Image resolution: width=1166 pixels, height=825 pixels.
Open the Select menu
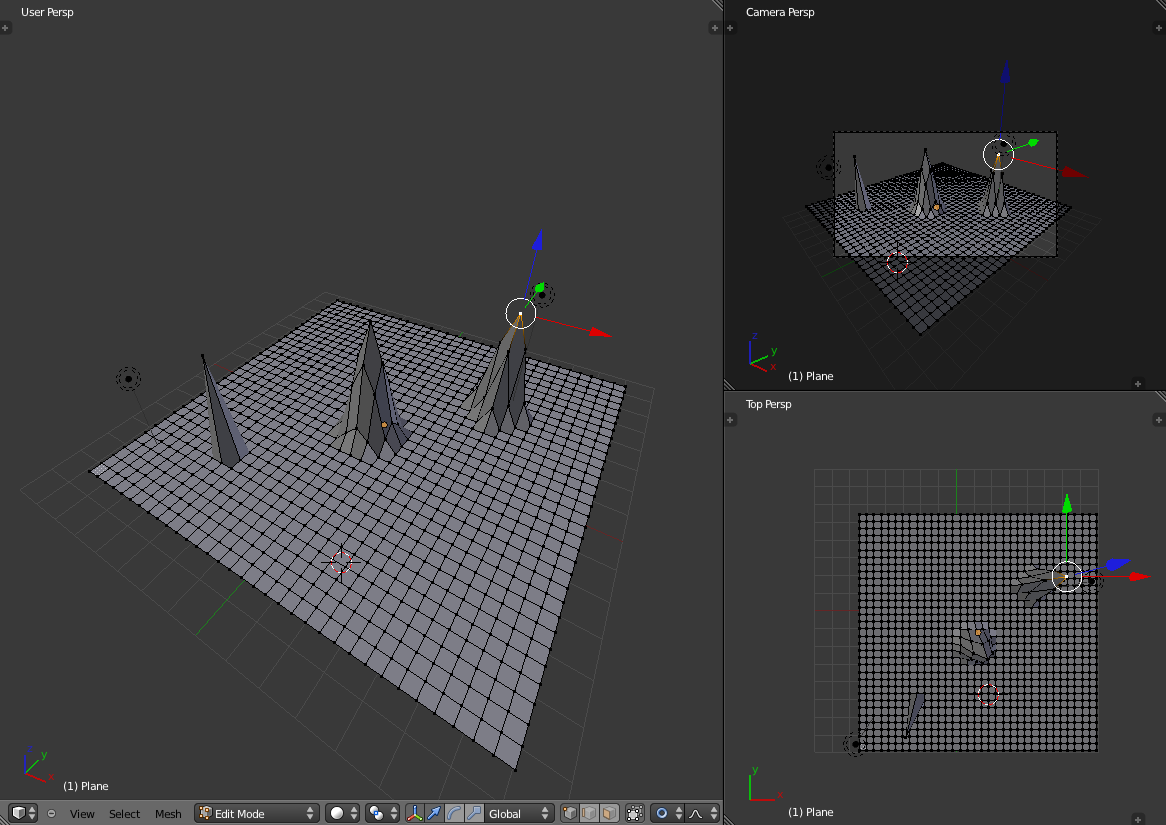pos(125,814)
